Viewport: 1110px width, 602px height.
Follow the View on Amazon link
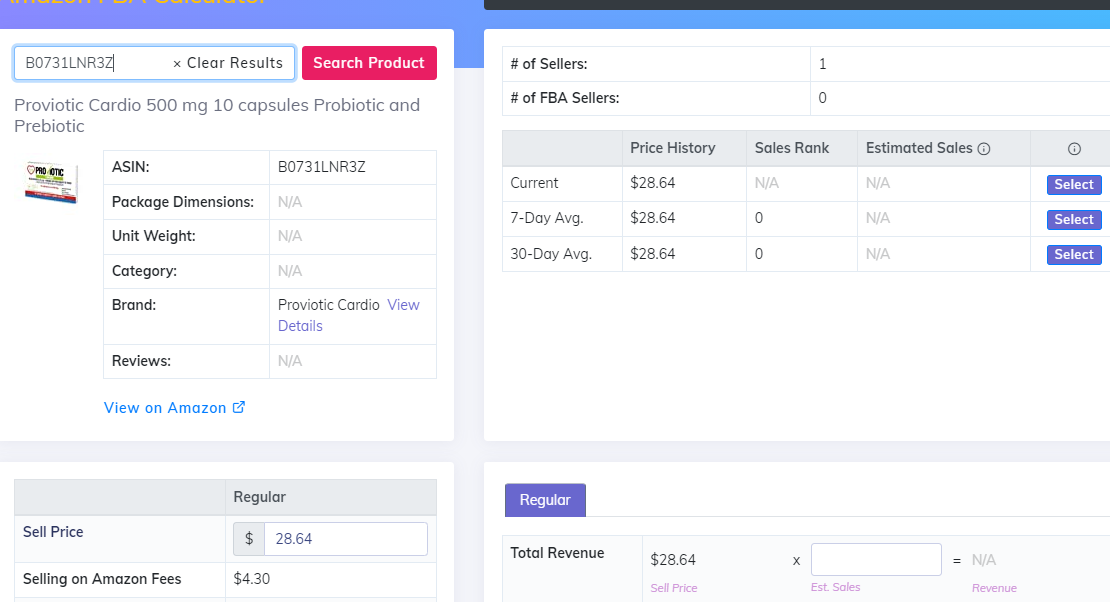pyautogui.click(x=165, y=408)
